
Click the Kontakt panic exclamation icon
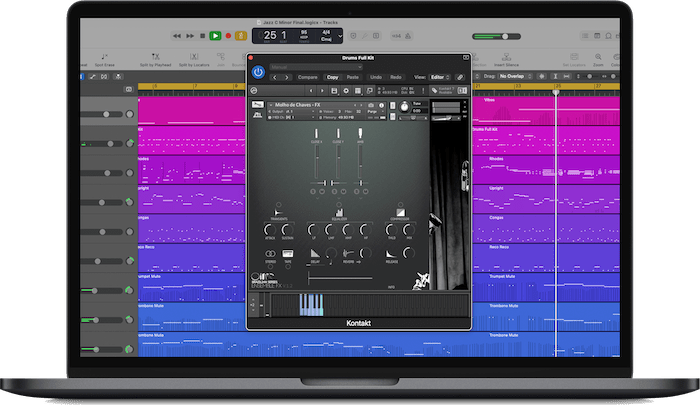(x=423, y=91)
